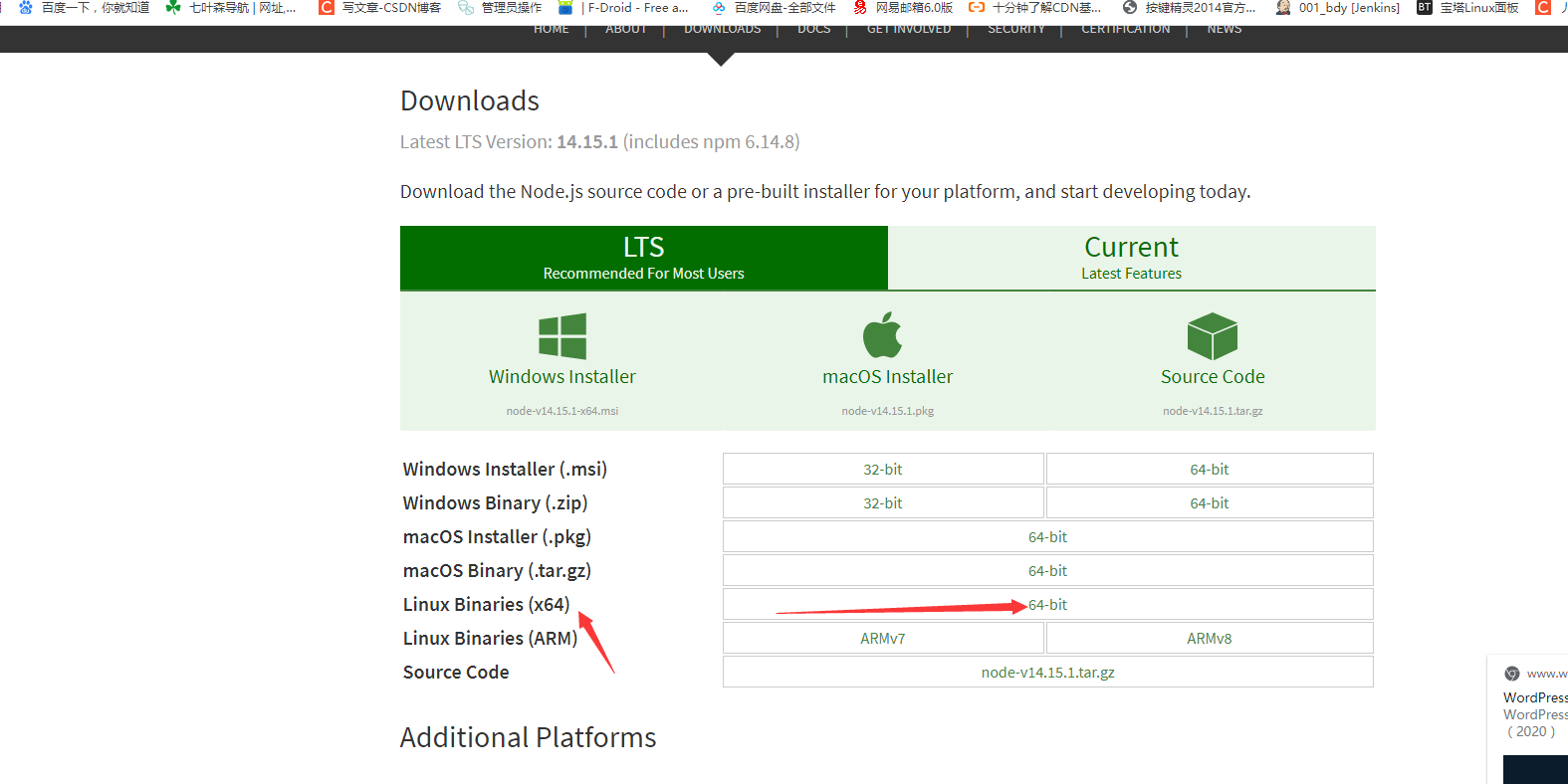Click the Chrome icon in the notification popup
Screen dimensions: 1568x784
(1512, 674)
